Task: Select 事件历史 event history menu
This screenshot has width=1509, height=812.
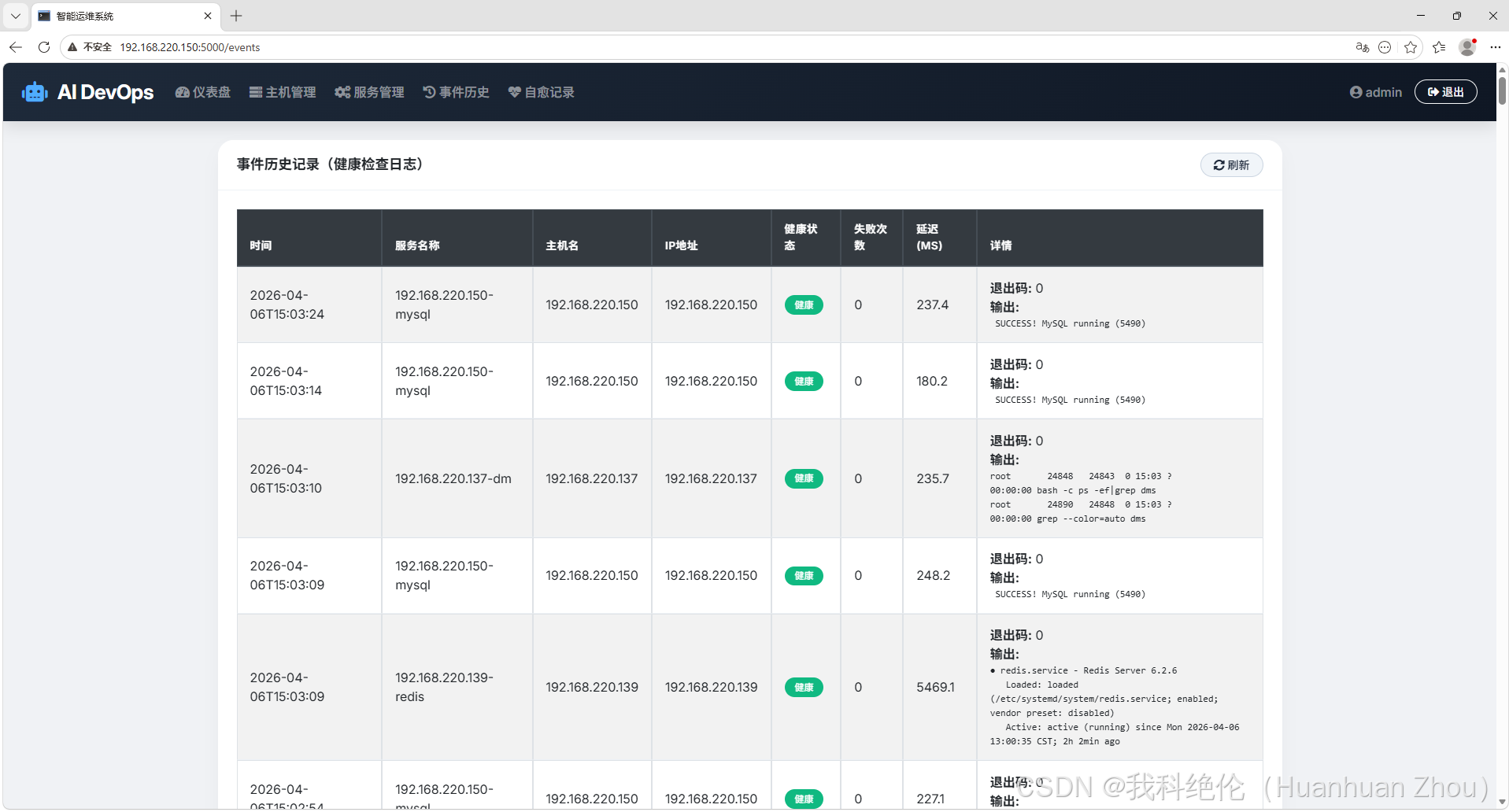Action: [x=456, y=92]
